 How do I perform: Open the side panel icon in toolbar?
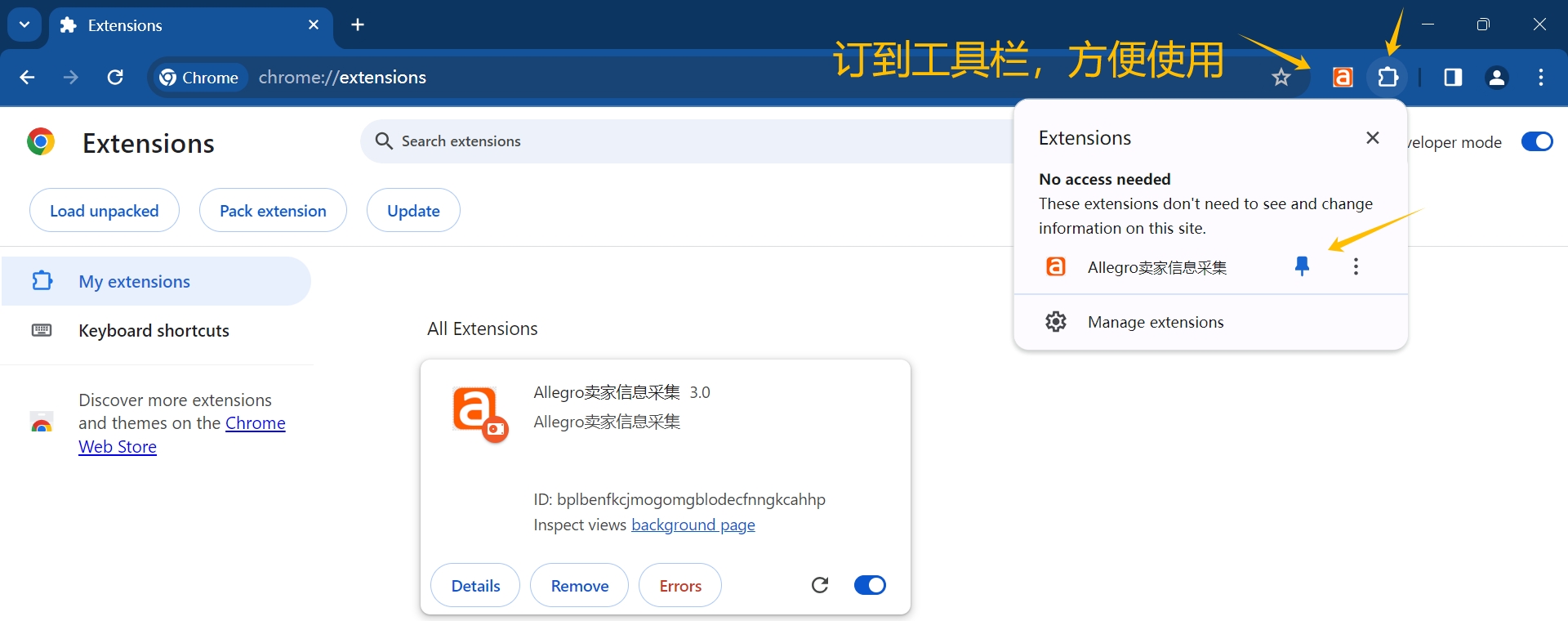pos(1453,78)
